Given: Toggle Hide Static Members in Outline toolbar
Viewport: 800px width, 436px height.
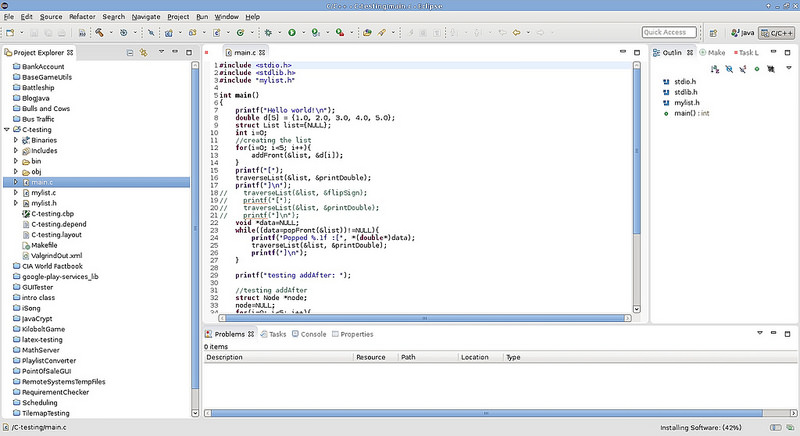Looking at the screenshot, I should (743, 69).
